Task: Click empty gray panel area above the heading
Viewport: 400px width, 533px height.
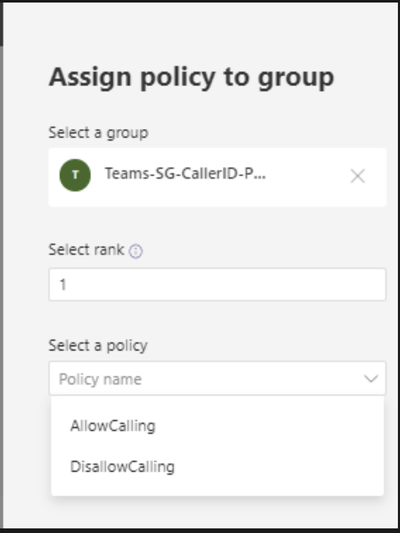Action: click(x=201, y=31)
